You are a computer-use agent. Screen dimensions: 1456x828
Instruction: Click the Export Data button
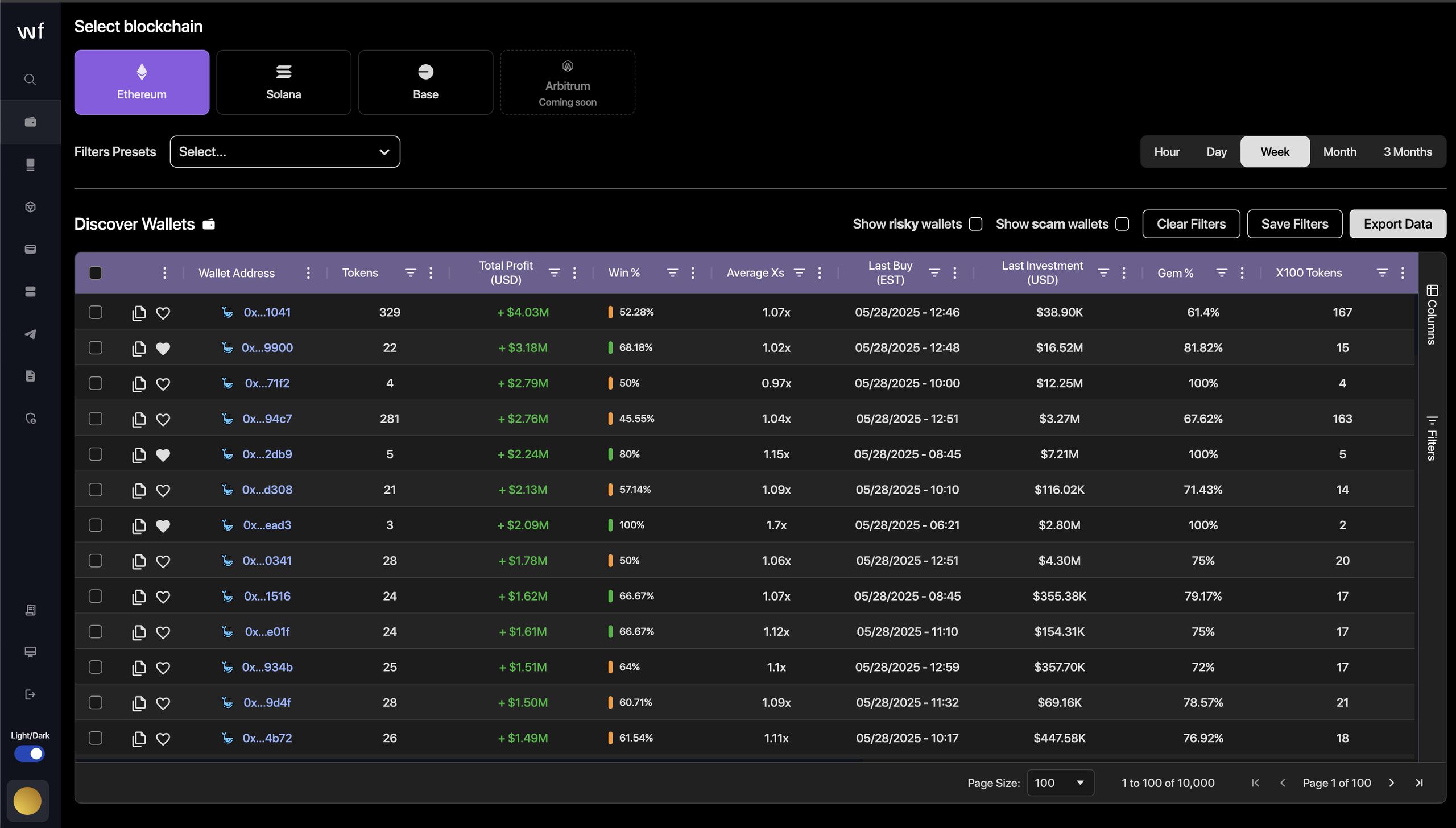(1397, 224)
